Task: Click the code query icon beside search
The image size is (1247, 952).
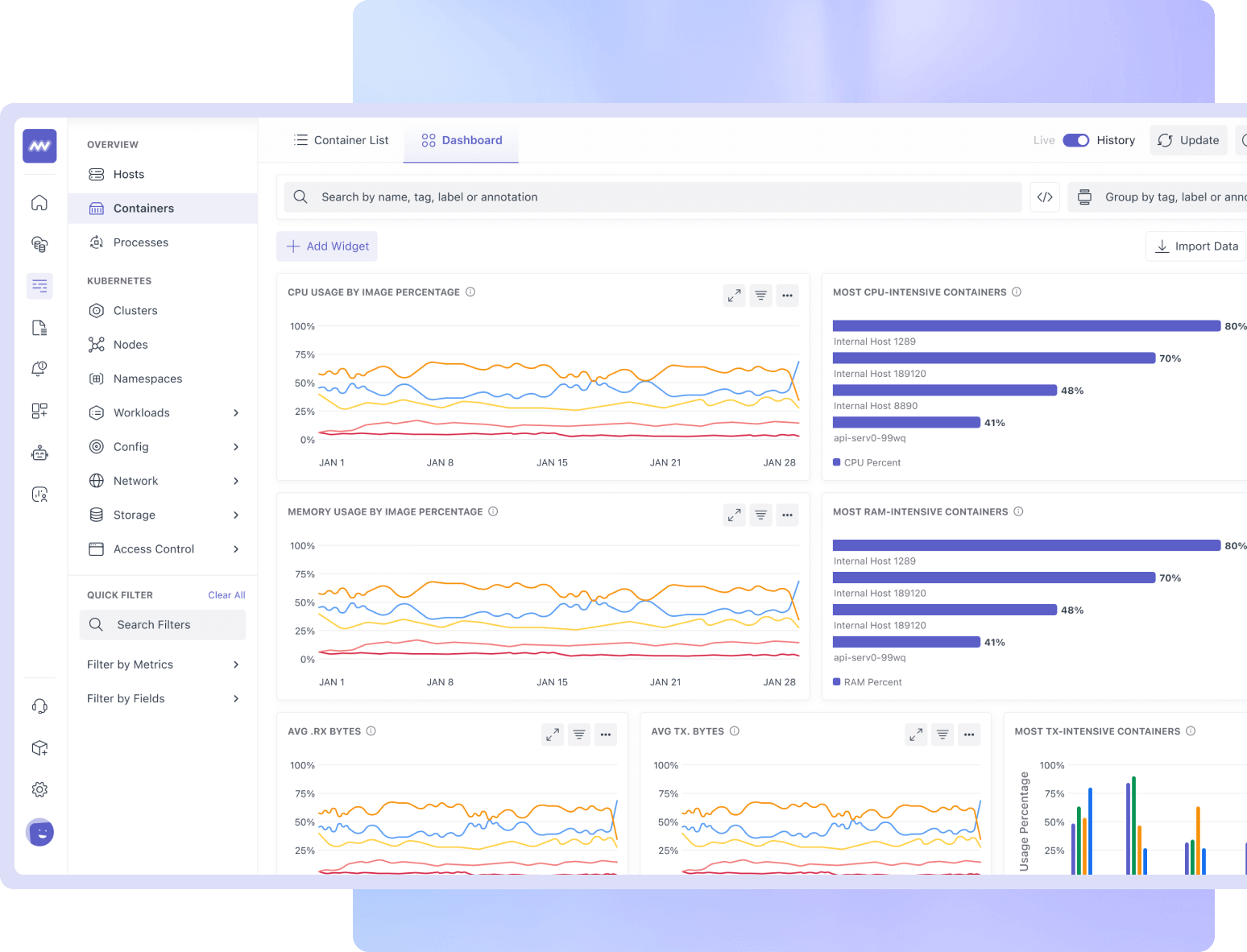Action: (x=1045, y=197)
